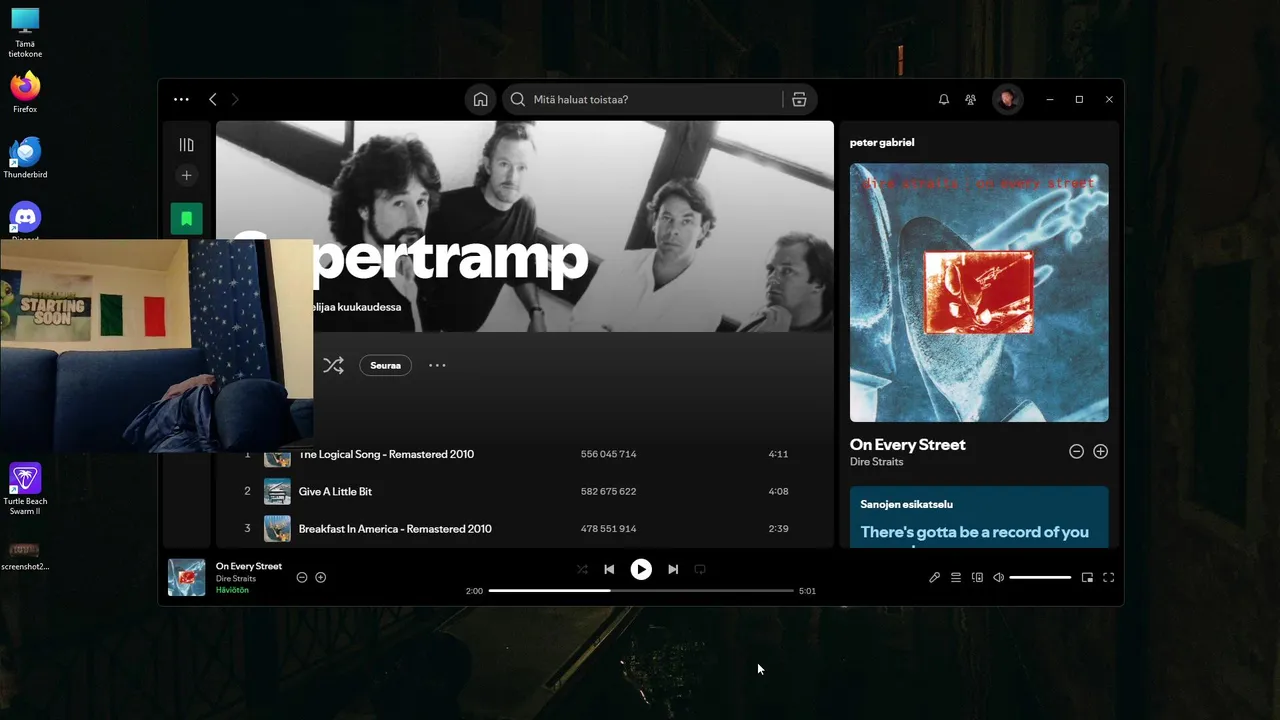The image size is (1280, 720).
Task: Go forward with the right arrow
Action: [x=235, y=99]
